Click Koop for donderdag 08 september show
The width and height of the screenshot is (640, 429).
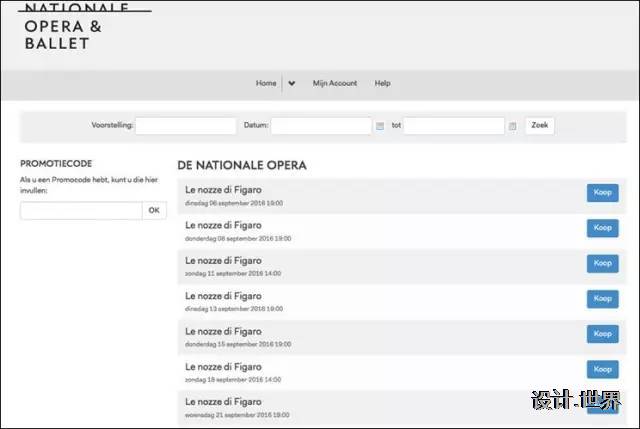coord(602,228)
